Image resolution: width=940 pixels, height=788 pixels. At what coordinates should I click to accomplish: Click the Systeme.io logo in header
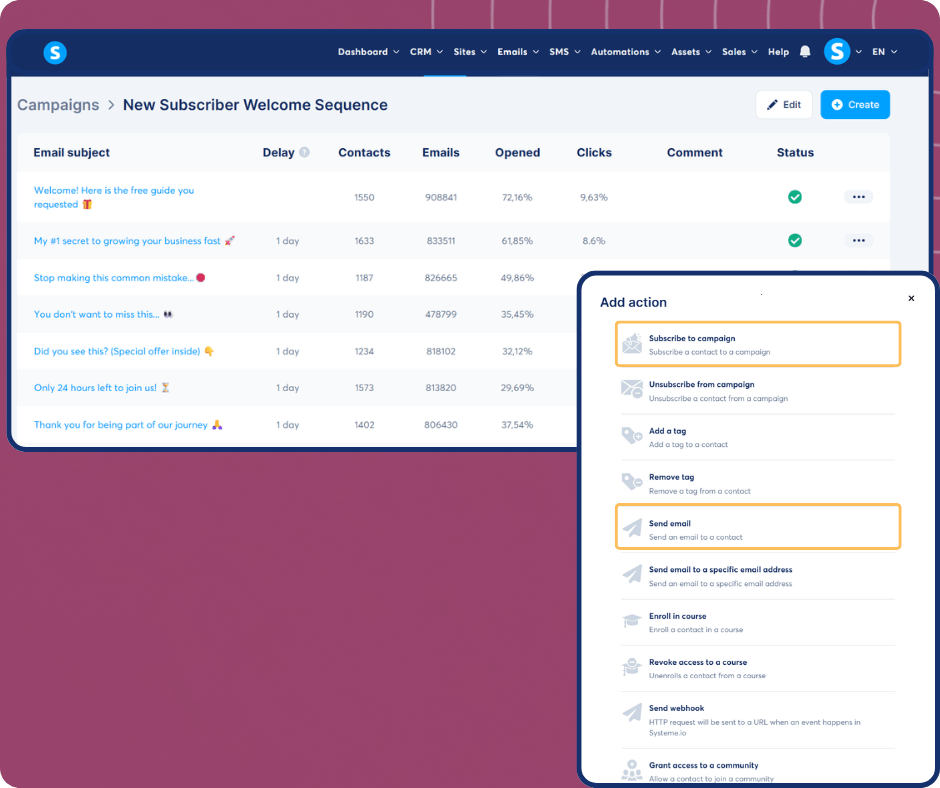(56, 52)
